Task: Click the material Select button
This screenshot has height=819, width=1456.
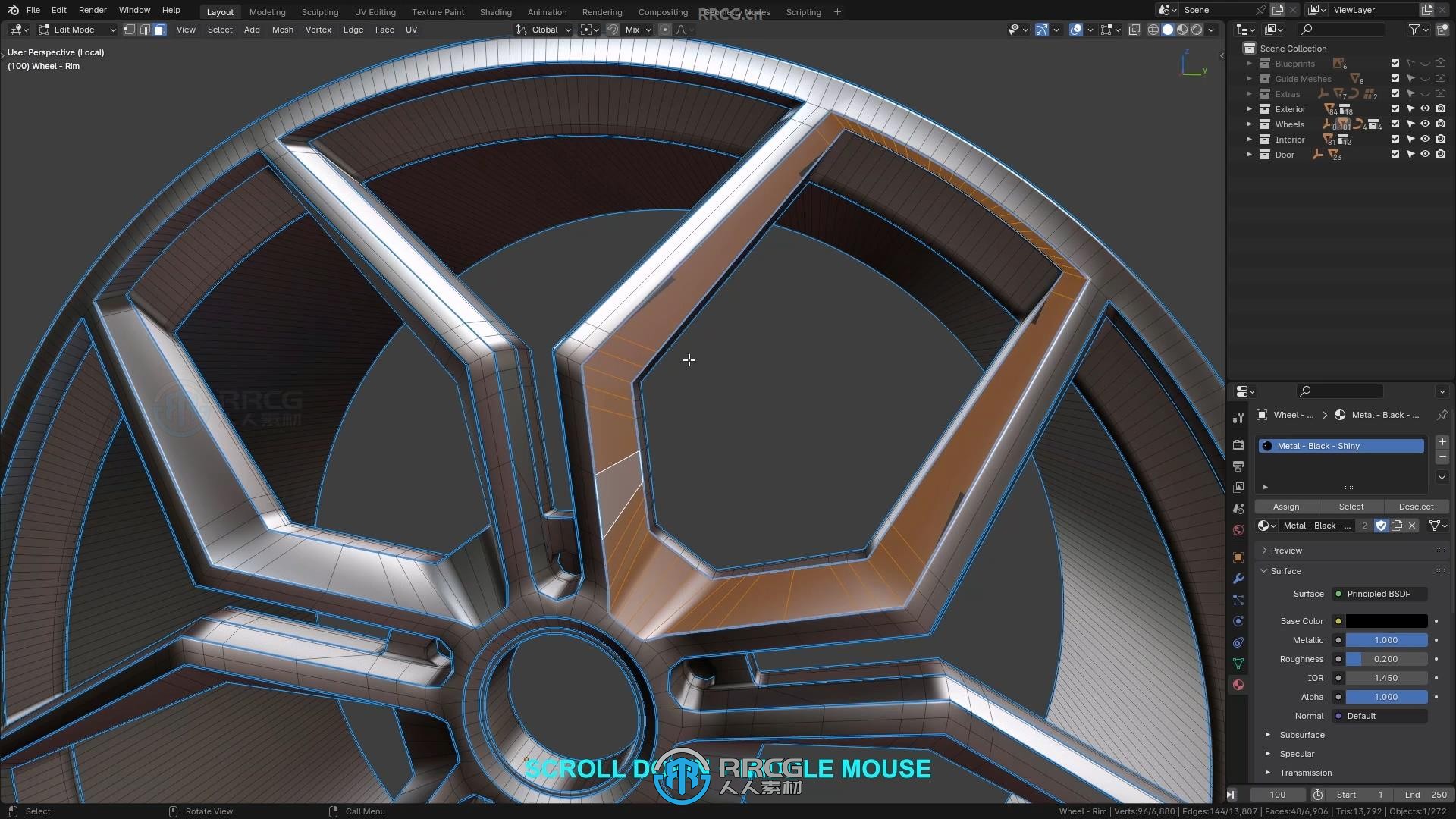Action: [1351, 507]
